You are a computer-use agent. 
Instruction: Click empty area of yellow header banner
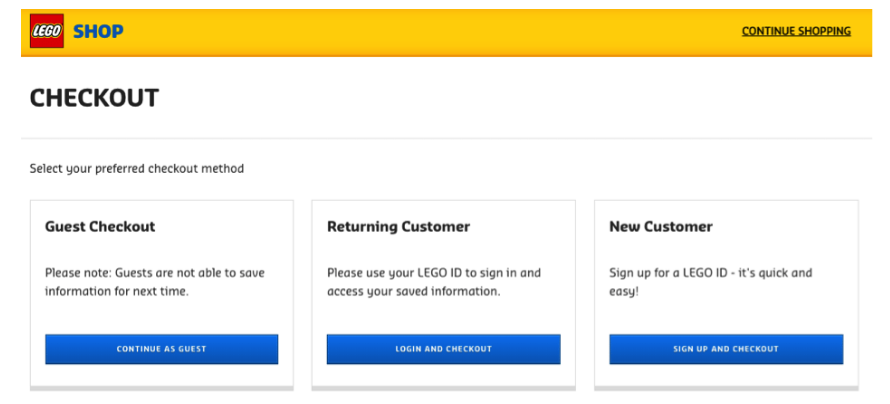(431, 32)
